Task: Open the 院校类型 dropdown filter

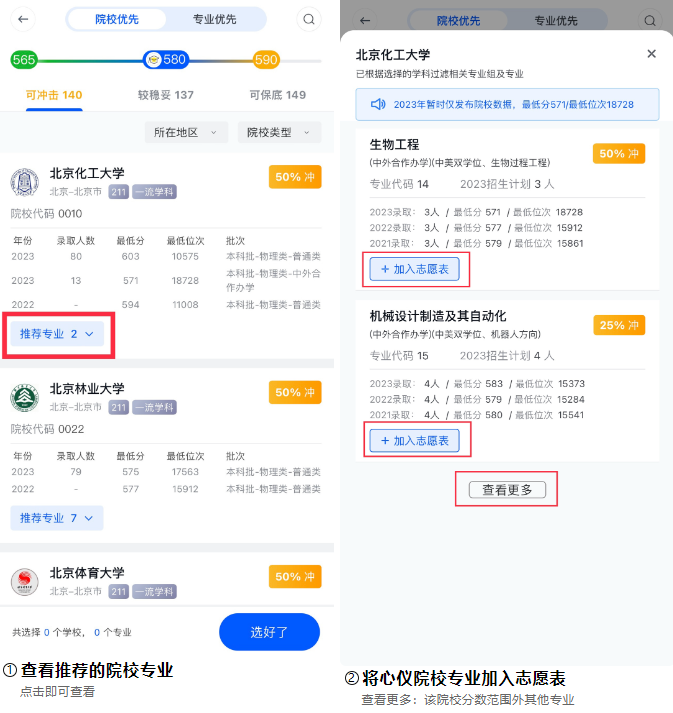Action: (278, 132)
